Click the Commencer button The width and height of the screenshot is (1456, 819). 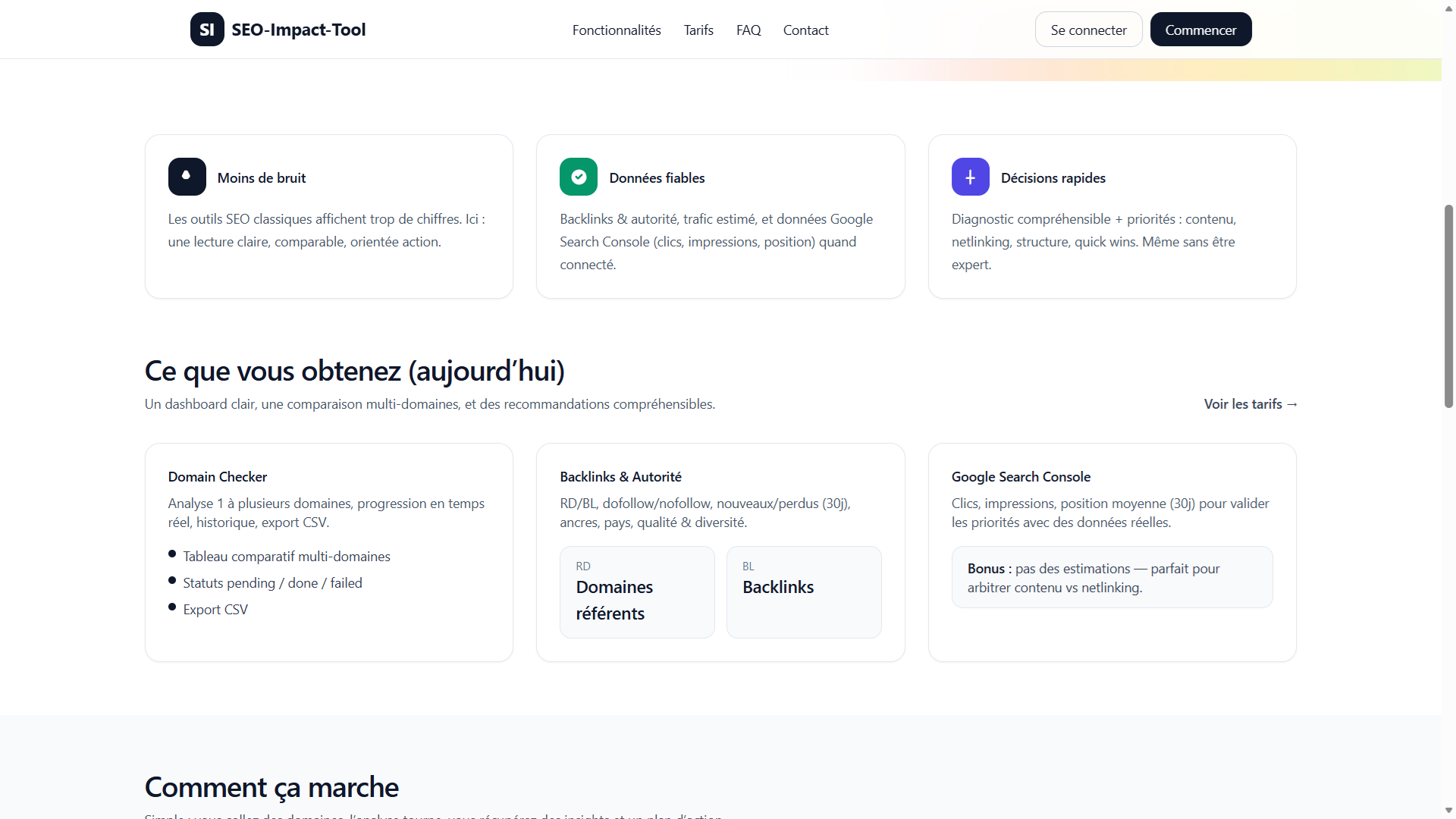click(1200, 30)
